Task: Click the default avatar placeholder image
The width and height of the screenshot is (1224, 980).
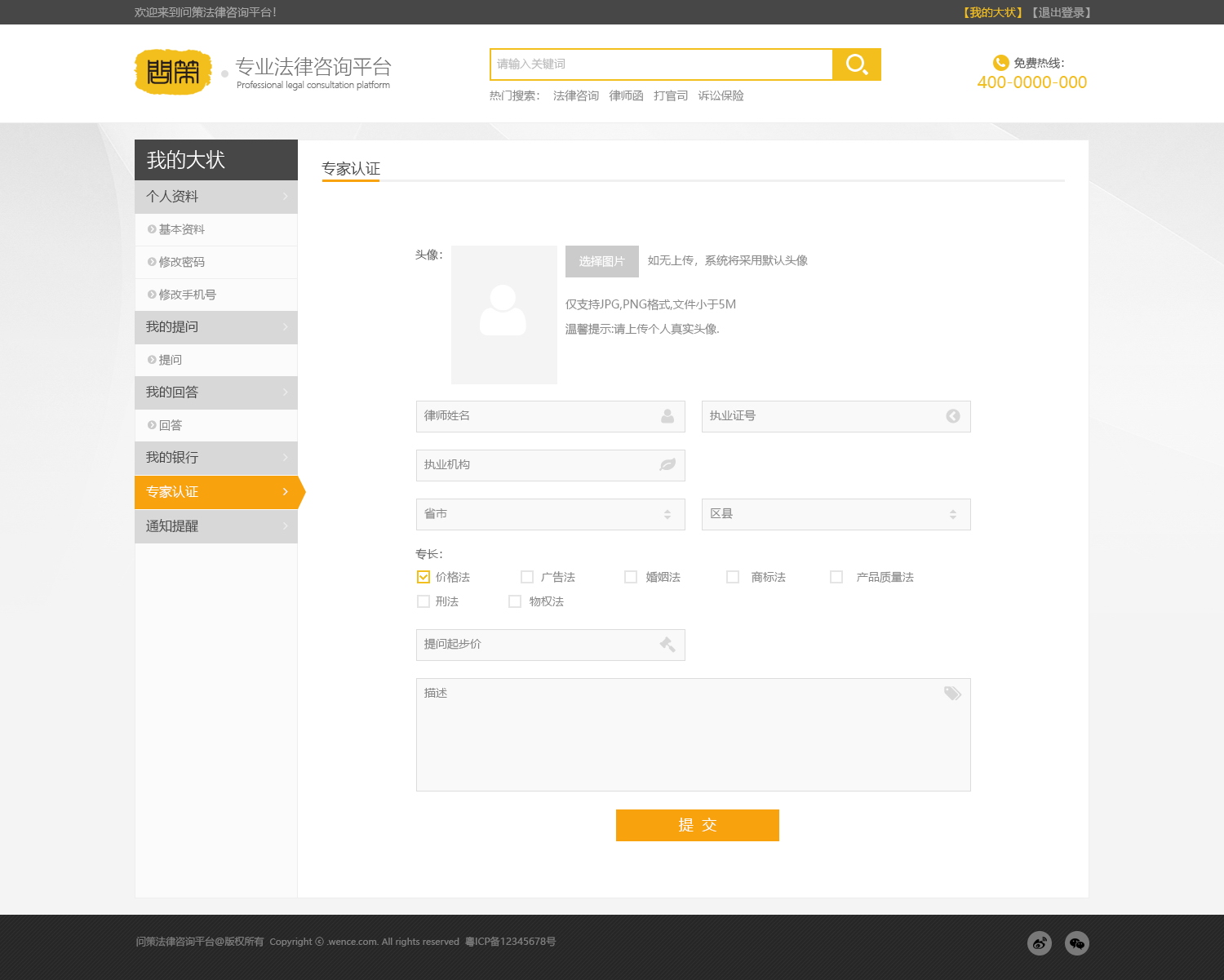Action: (504, 315)
